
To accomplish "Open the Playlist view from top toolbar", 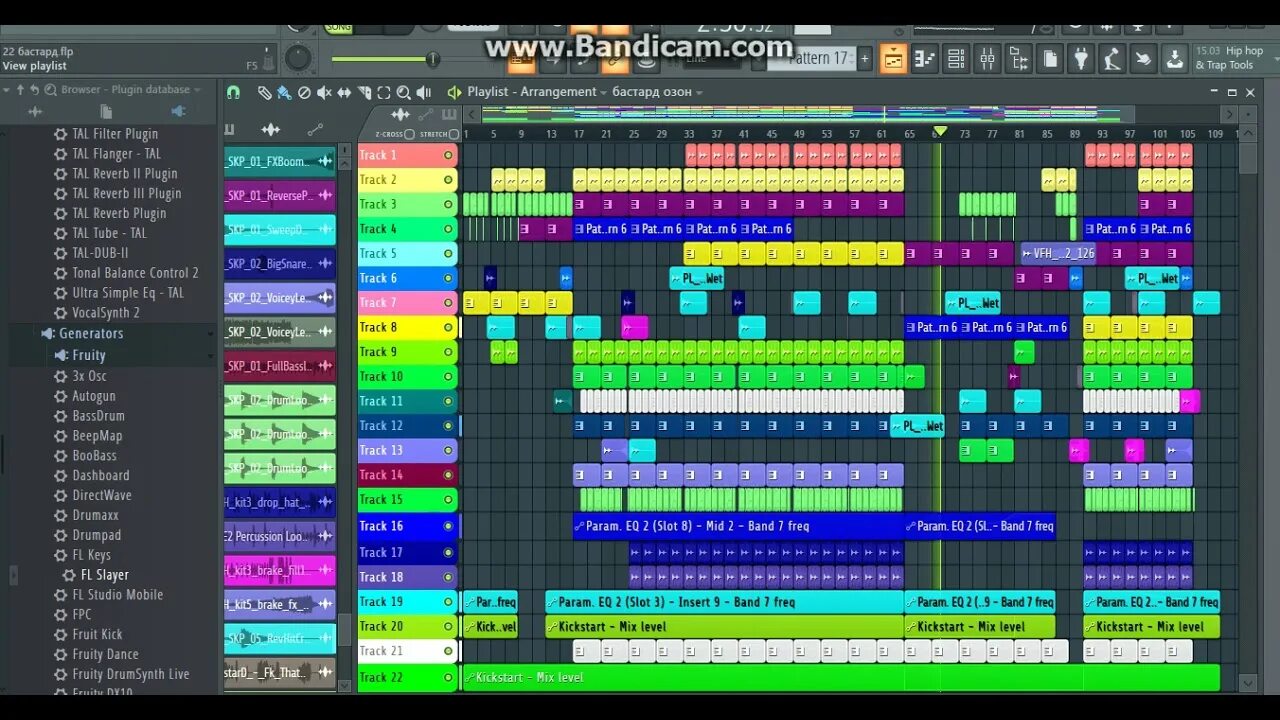I will pyautogui.click(x=893, y=59).
